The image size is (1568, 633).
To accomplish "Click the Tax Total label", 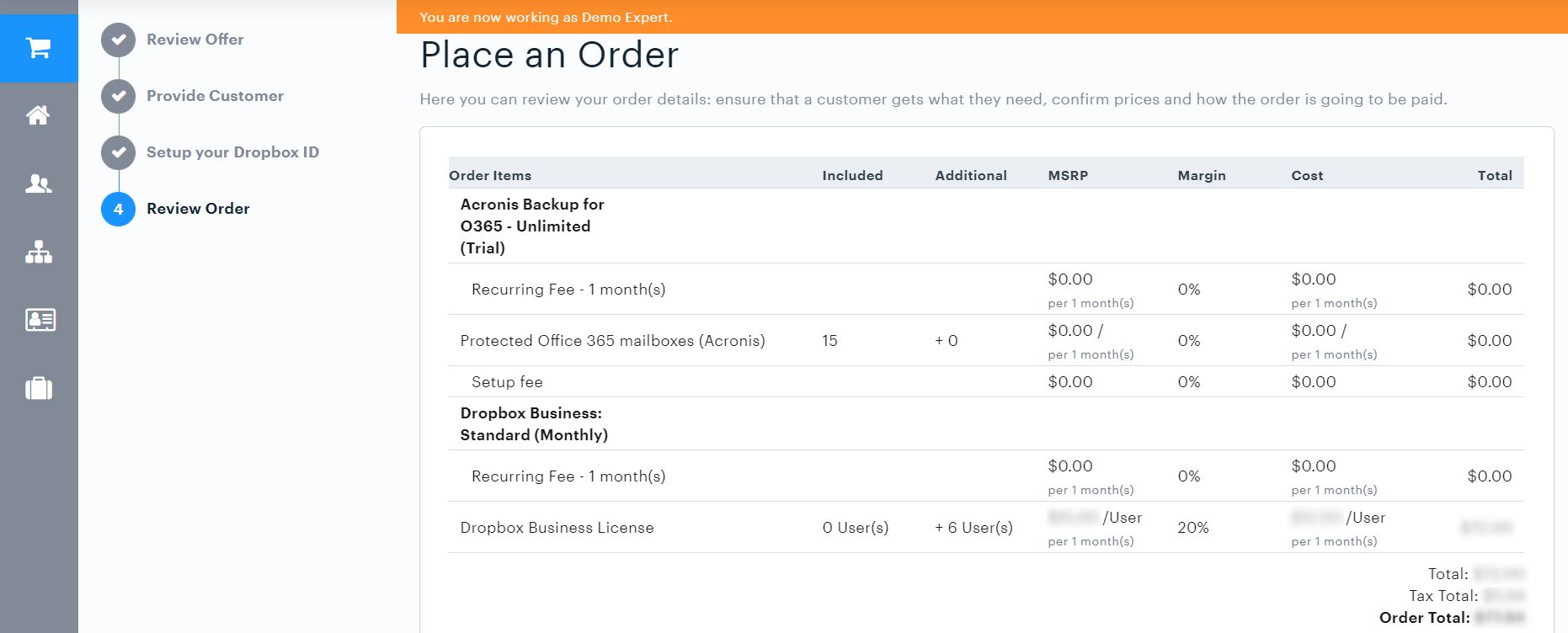I will [1443, 596].
